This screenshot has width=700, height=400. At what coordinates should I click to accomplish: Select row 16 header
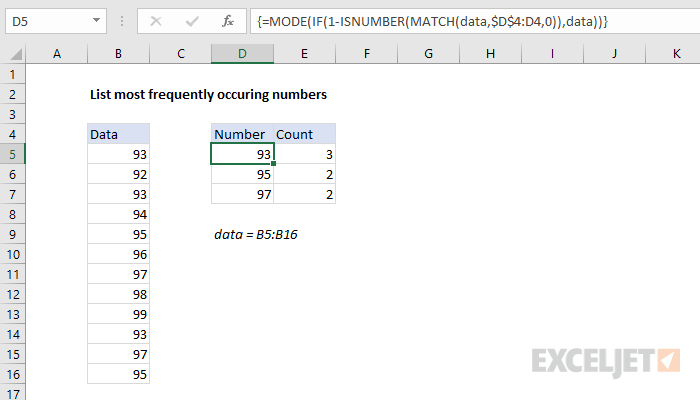(x=12, y=374)
